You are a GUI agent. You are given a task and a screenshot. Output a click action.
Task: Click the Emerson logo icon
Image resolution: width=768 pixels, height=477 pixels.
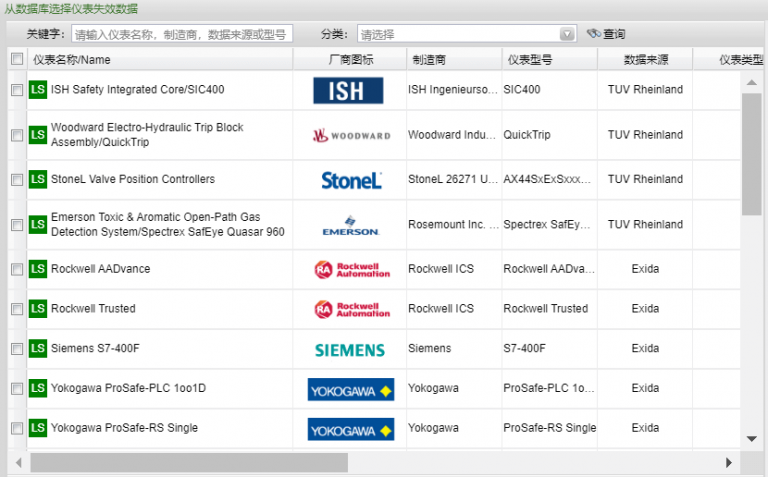click(350, 225)
